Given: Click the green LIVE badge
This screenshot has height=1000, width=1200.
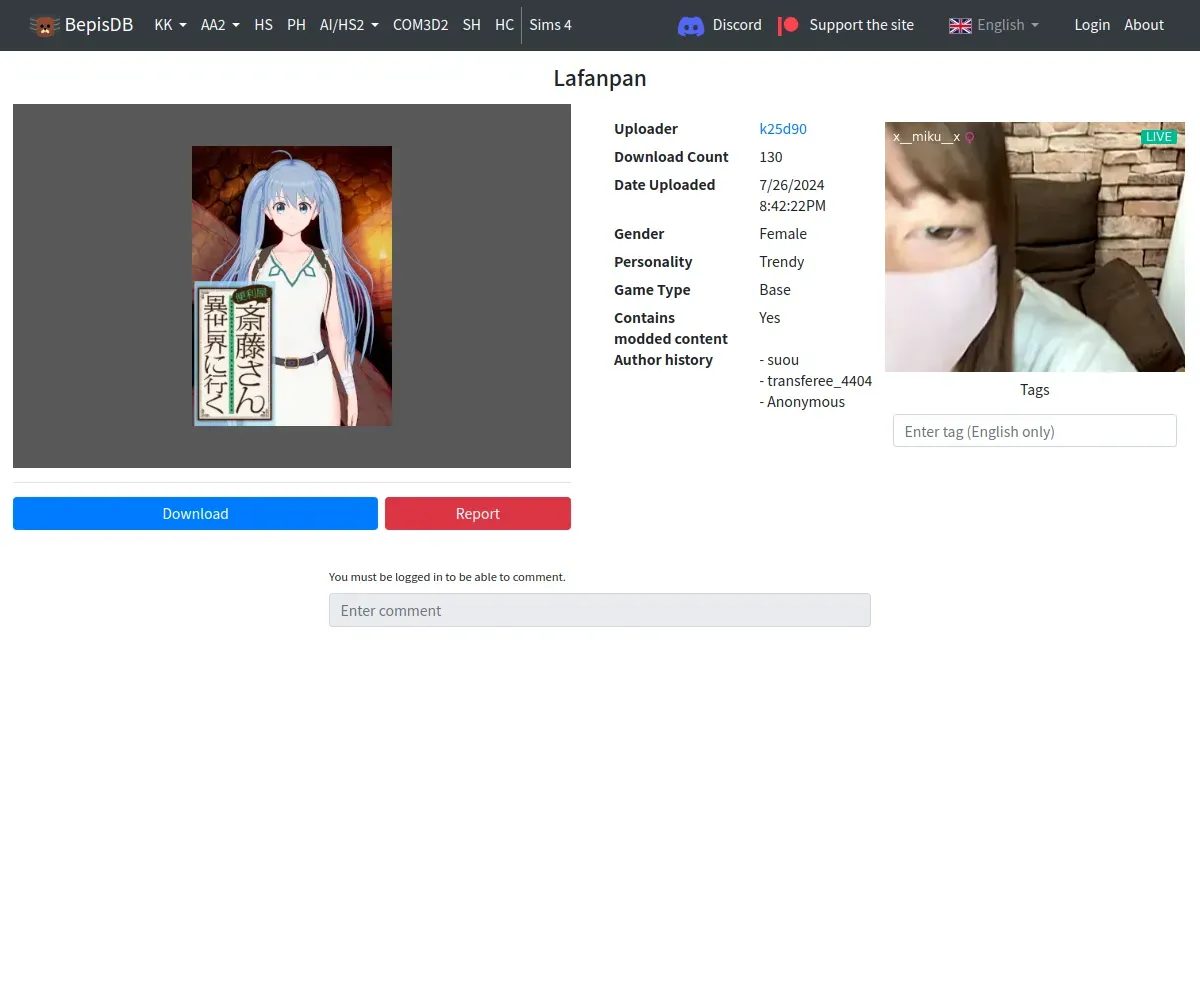Looking at the screenshot, I should [1159, 137].
